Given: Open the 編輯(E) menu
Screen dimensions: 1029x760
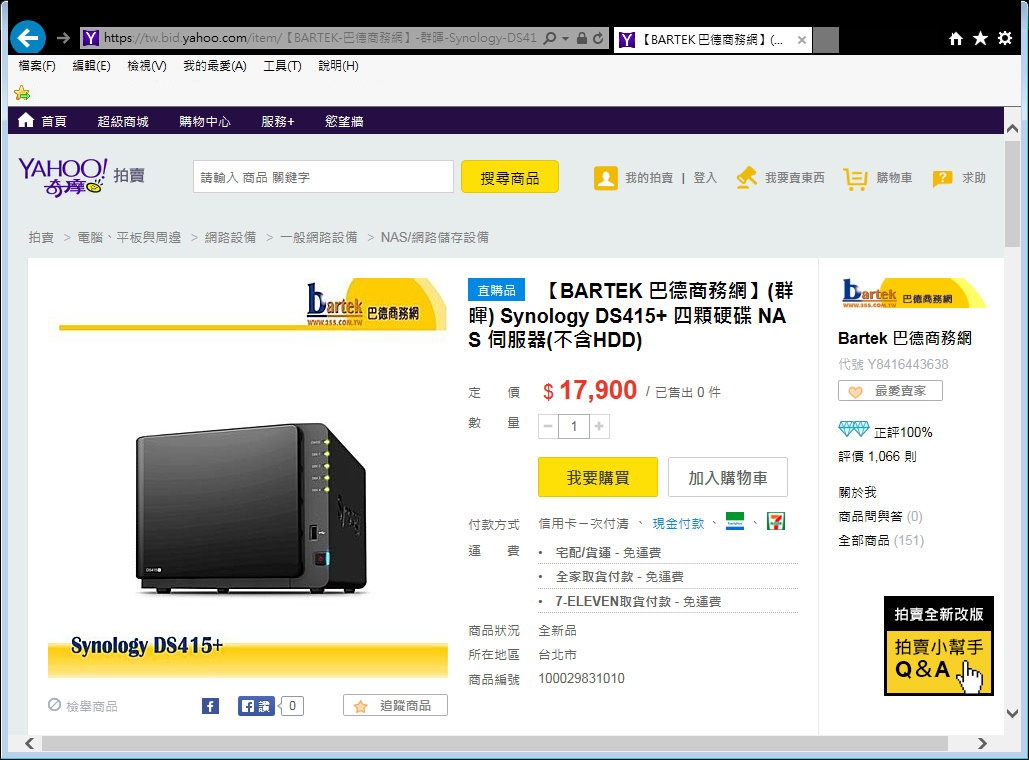Looking at the screenshot, I should (x=91, y=66).
